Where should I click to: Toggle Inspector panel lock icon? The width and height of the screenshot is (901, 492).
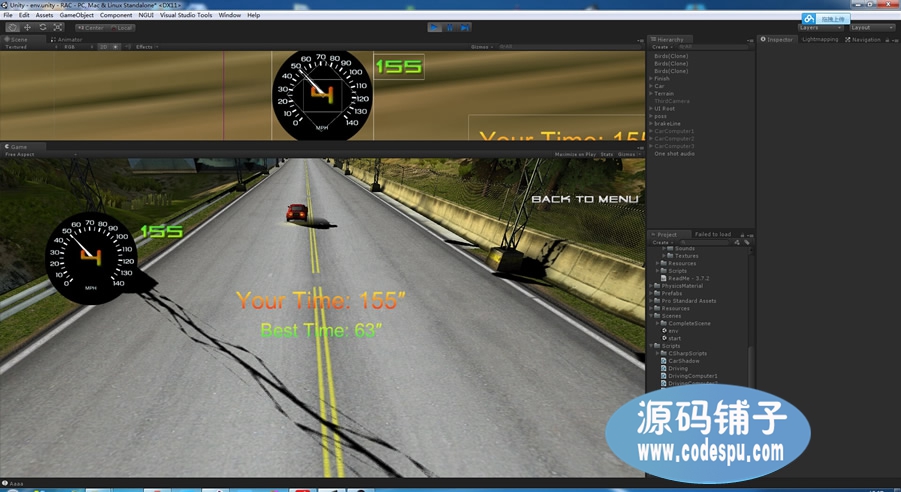point(887,40)
